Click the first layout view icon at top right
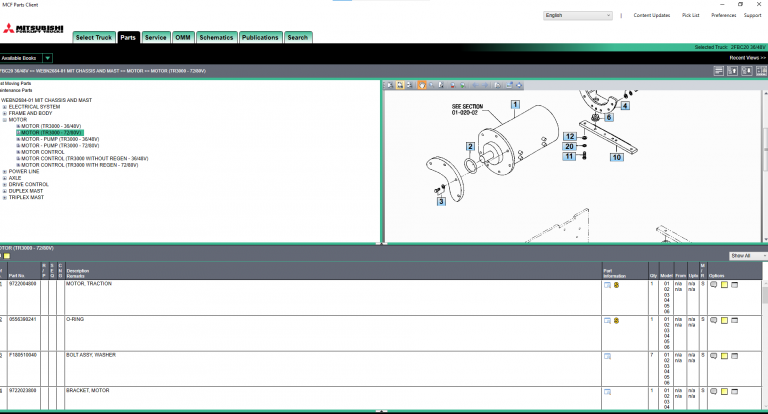Viewport: 768px width, 414px height. click(719, 71)
